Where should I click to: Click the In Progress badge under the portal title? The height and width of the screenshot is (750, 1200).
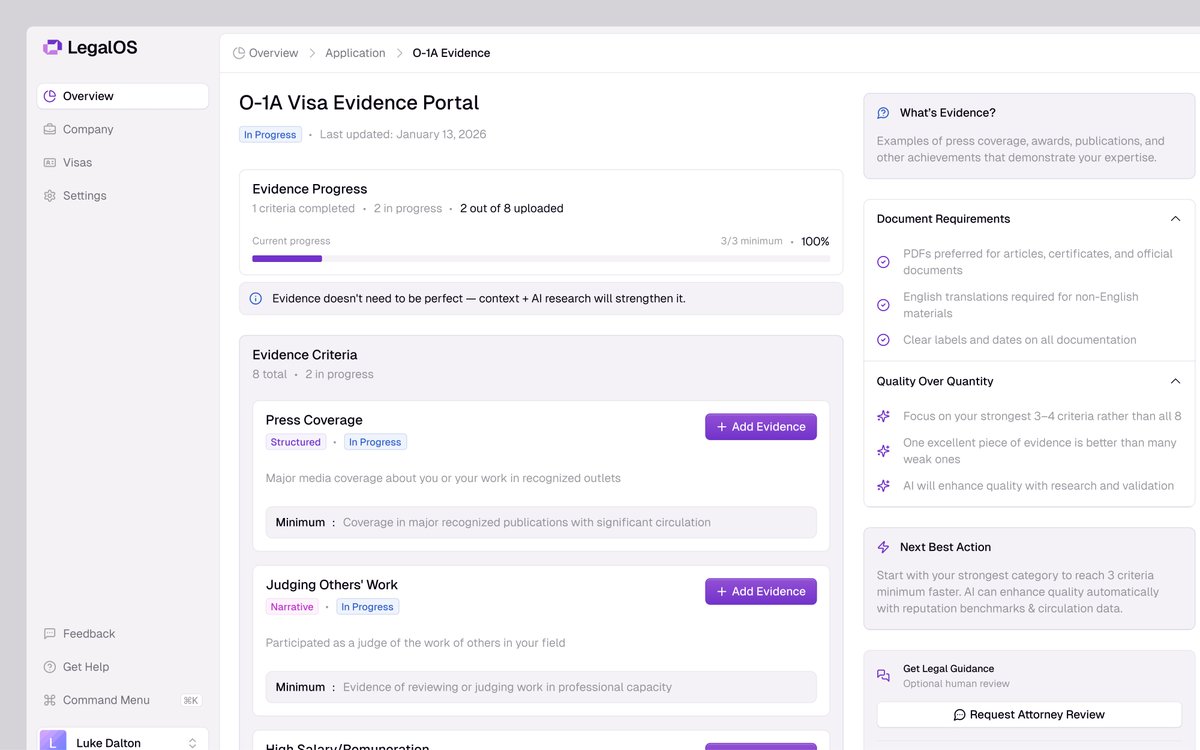point(270,135)
